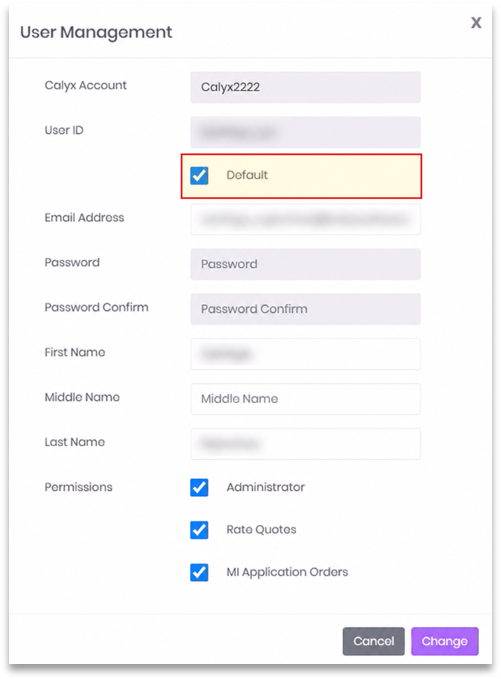Click the Rate Quotes label text
Image resolution: width=501 pixels, height=679 pixels.
point(261,530)
